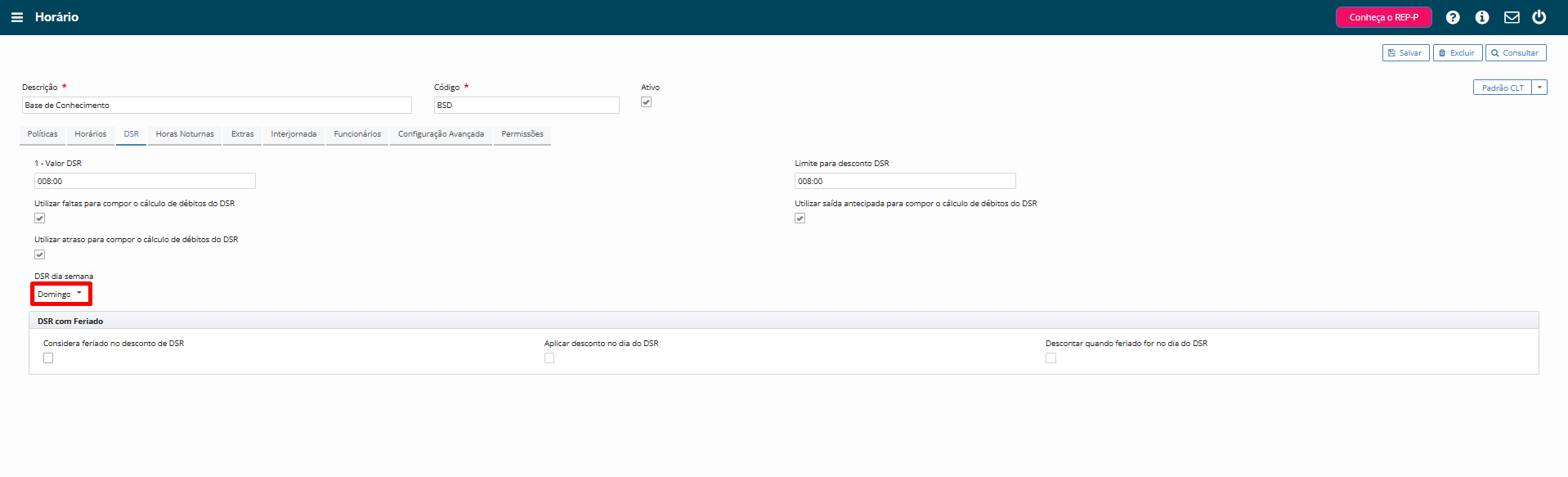Open the DSR dia semana Domingo dropdown
The width and height of the screenshot is (1568, 477).
pyautogui.click(x=60, y=294)
